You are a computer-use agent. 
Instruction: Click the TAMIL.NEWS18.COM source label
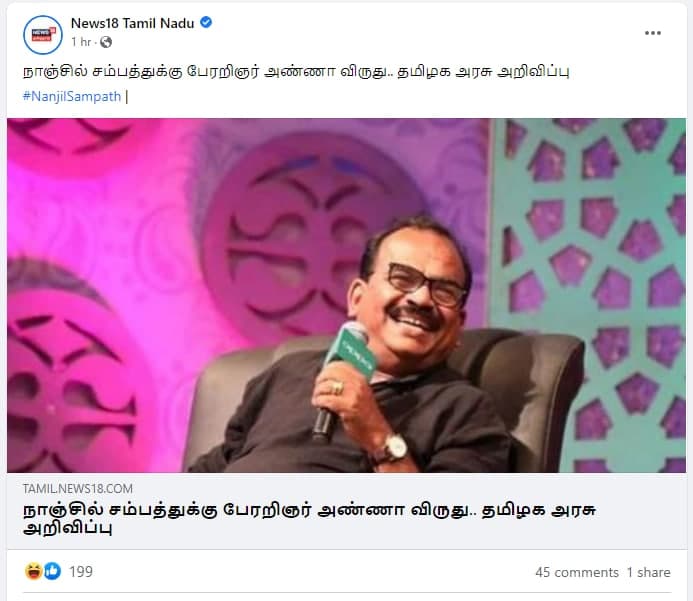[x=78, y=488]
